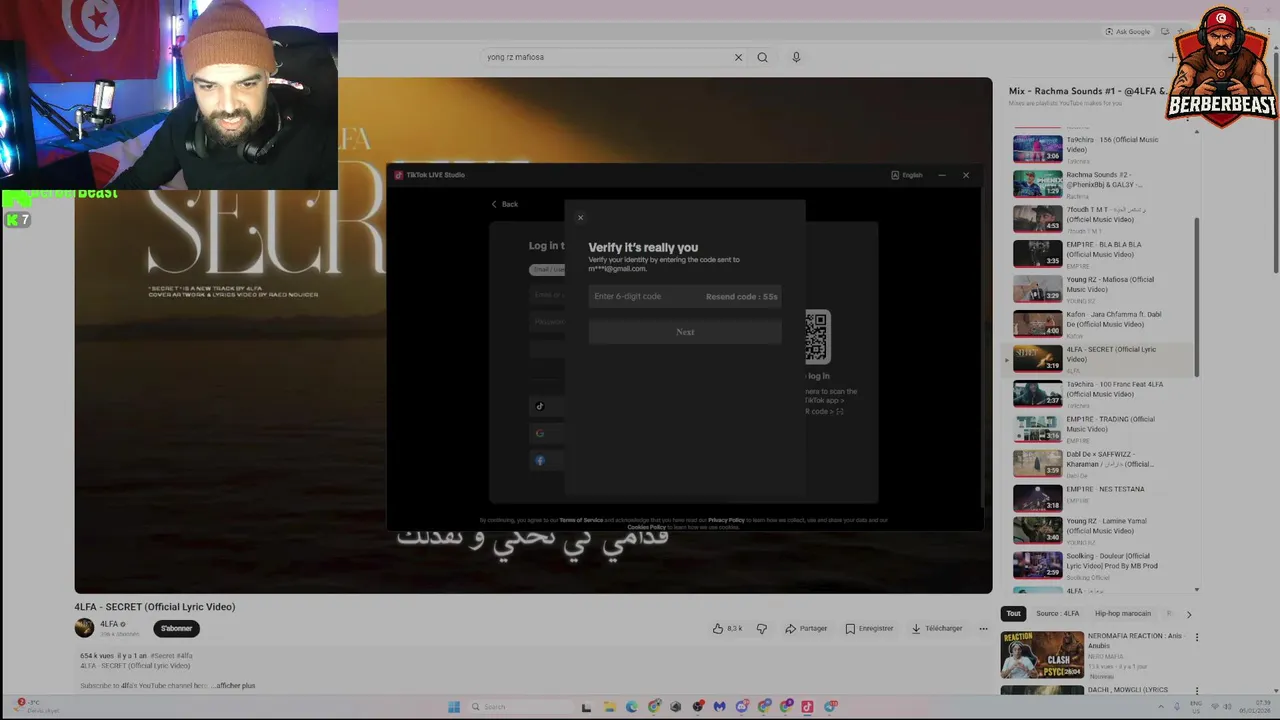Open TikTok LIVE Studio from the taskbar
Screen dimensions: 1280x720
[x=807, y=707]
